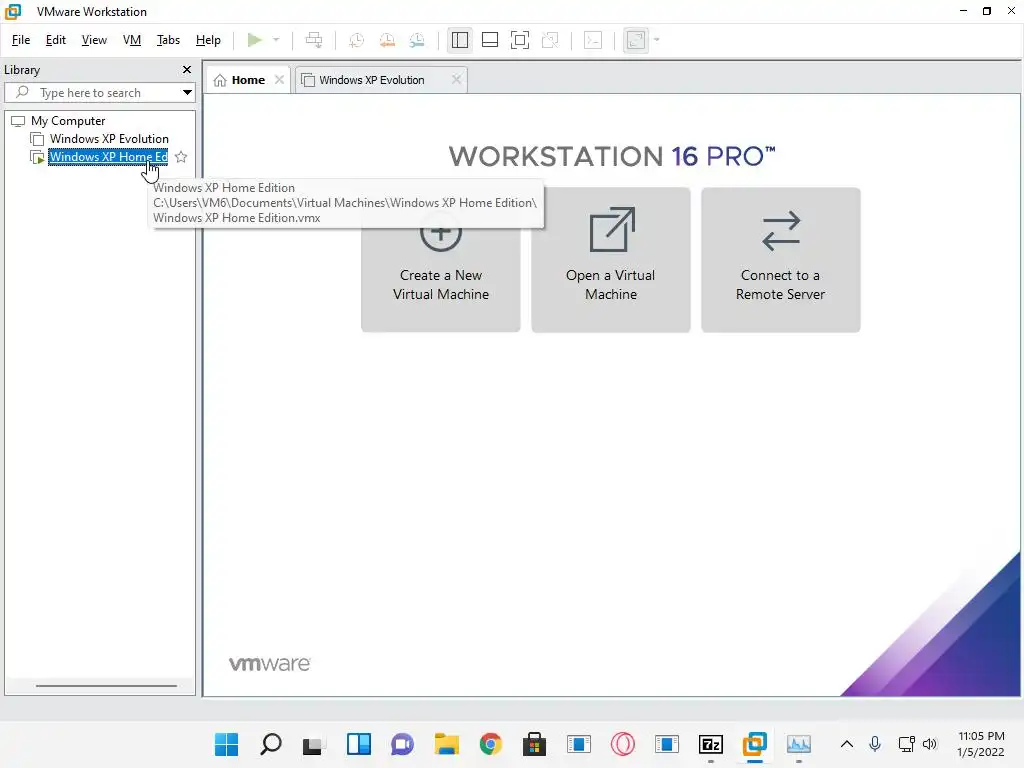Viewport: 1024px width, 768px height.
Task: Open the Edit menu
Action: click(56, 40)
